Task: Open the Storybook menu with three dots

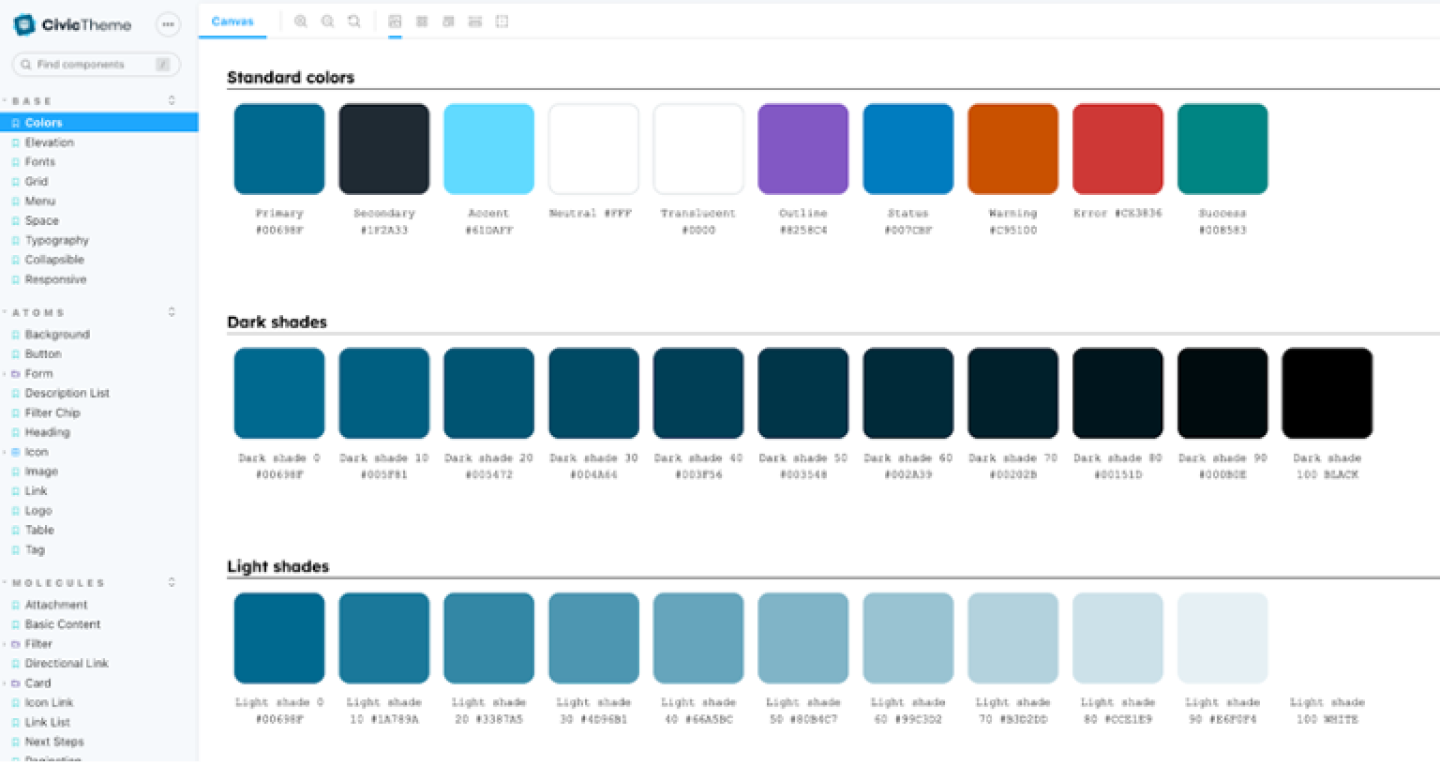Action: [167, 24]
